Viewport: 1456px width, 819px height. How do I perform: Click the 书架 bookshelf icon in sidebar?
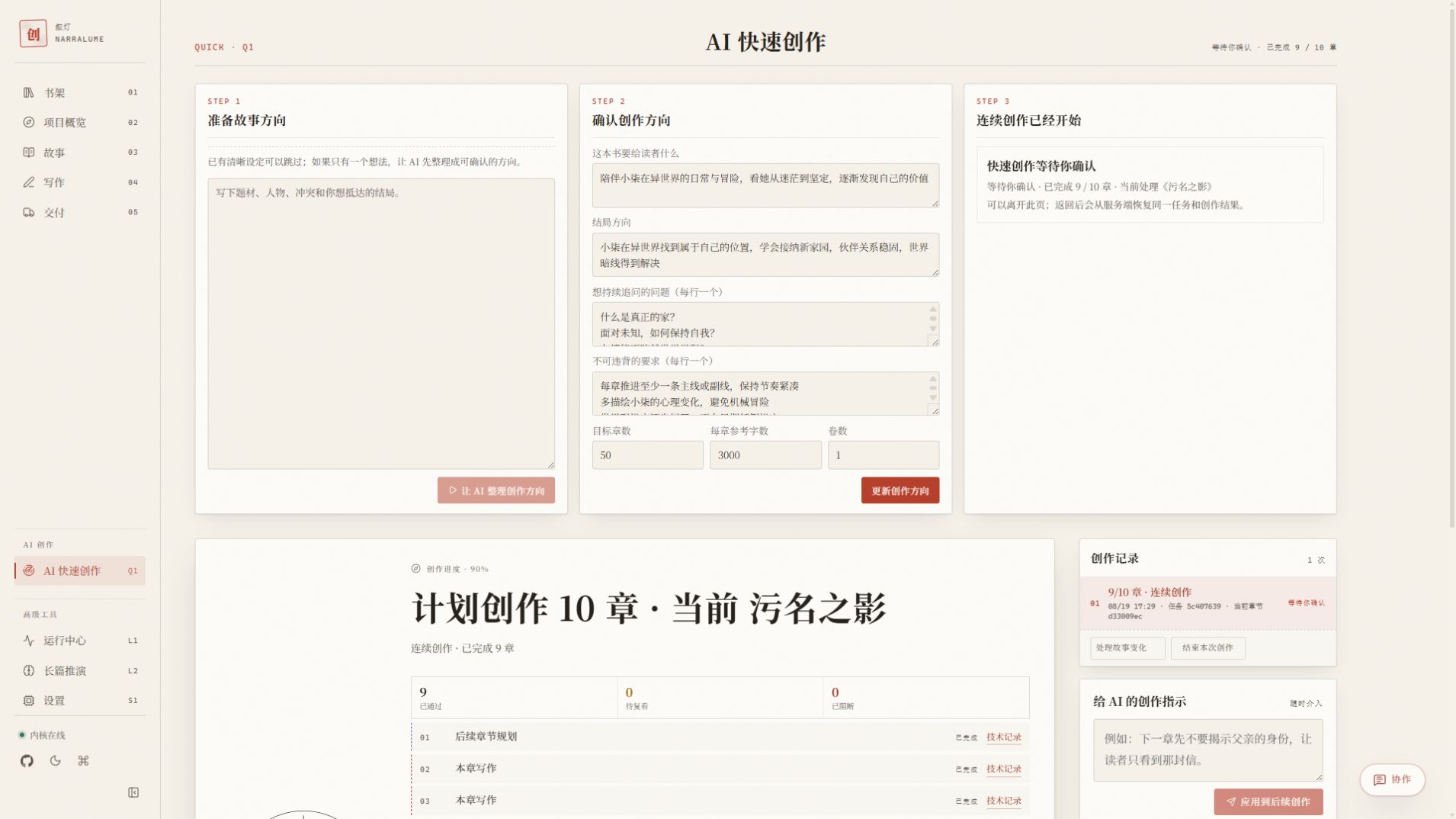(28, 93)
